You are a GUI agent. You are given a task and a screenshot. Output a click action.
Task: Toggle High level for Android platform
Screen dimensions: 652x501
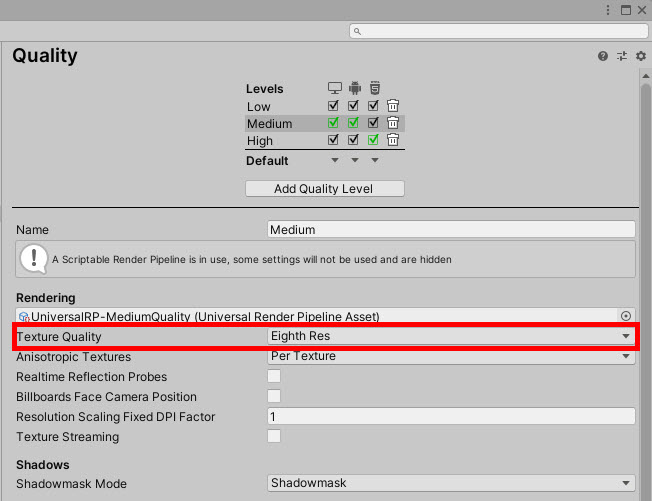[353, 140]
